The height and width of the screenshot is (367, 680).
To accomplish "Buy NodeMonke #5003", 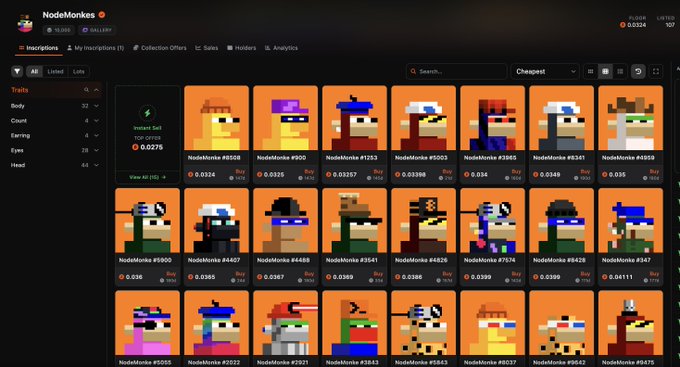I will [x=447, y=172].
